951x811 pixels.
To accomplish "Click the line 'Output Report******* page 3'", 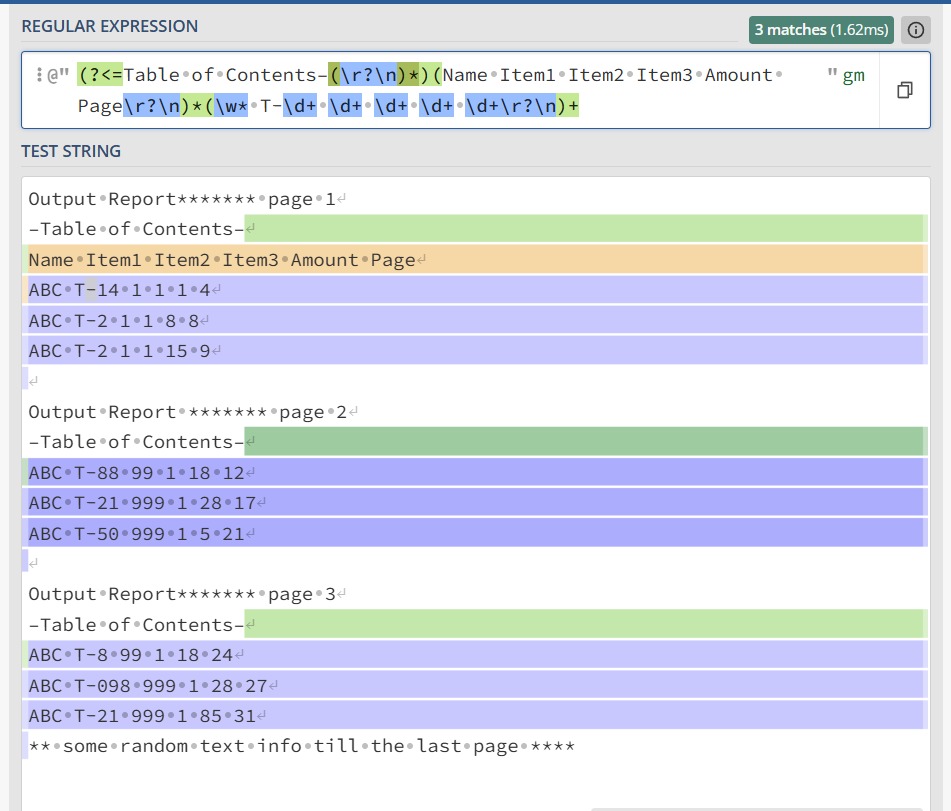I will [182, 594].
